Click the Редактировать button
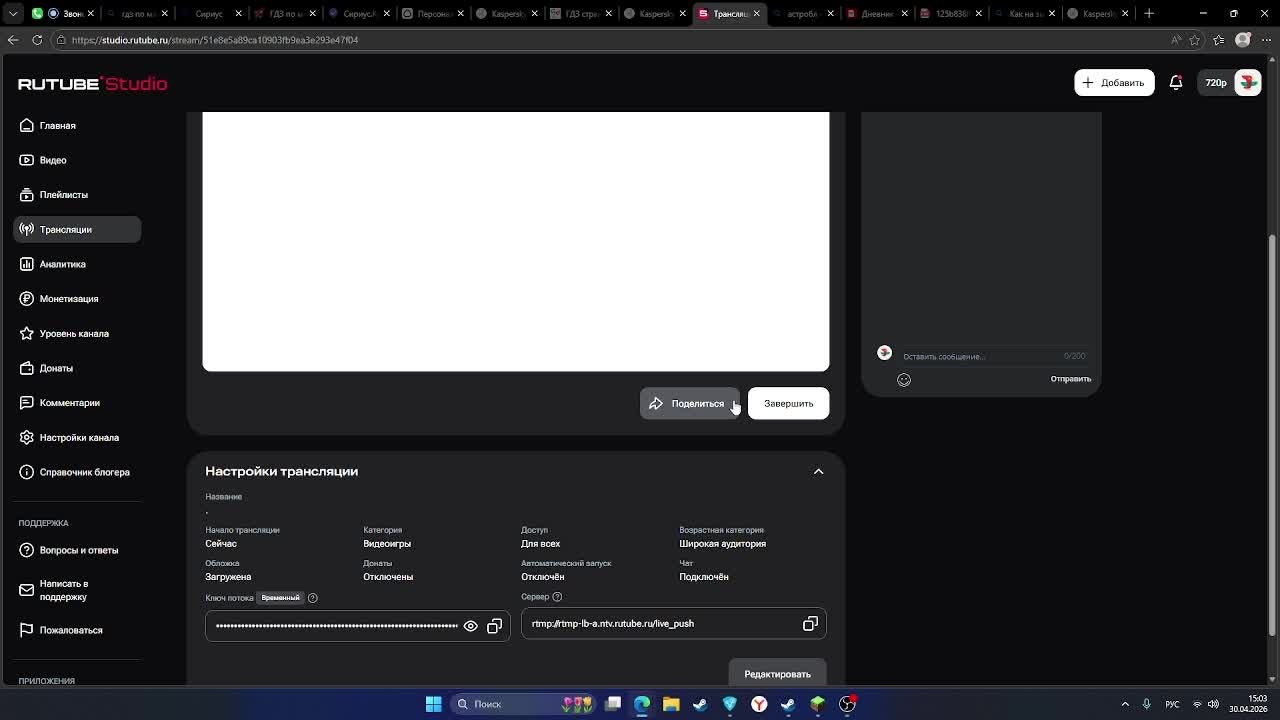Screen dimensions: 1280x720 [777, 674]
